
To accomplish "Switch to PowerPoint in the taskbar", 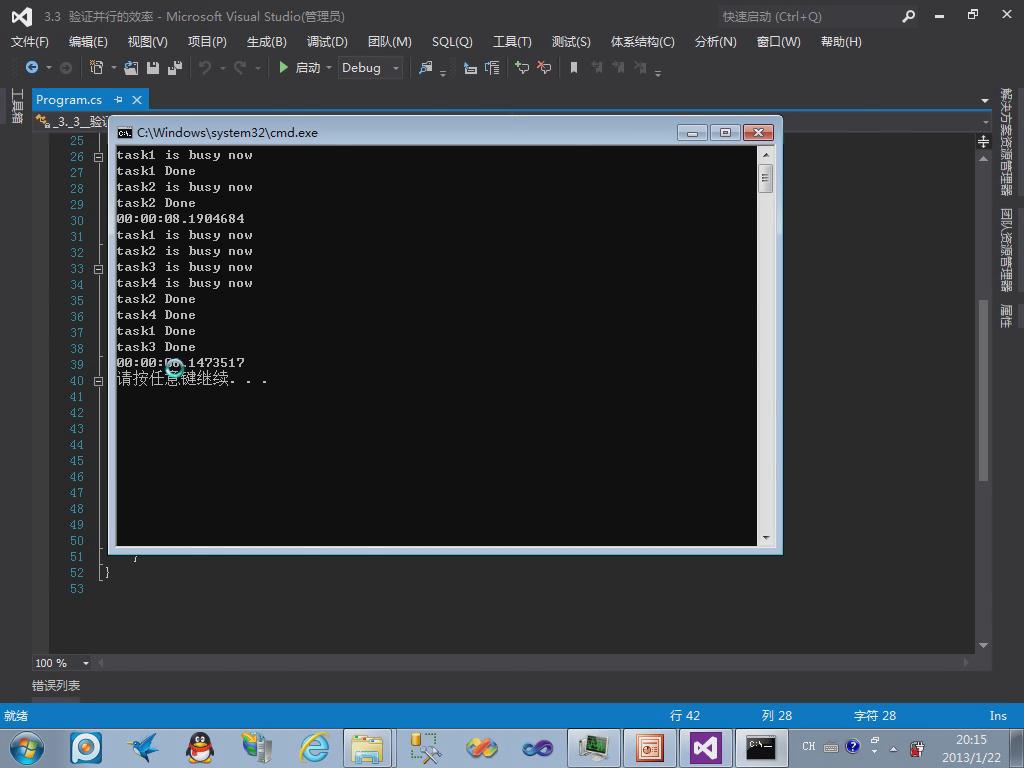I will point(649,748).
